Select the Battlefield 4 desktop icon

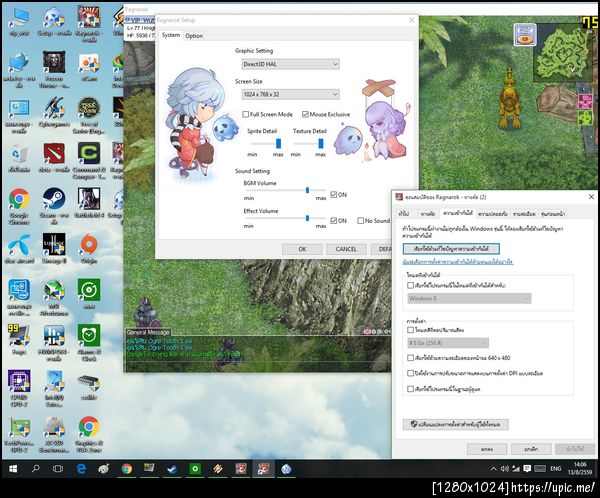click(x=89, y=203)
